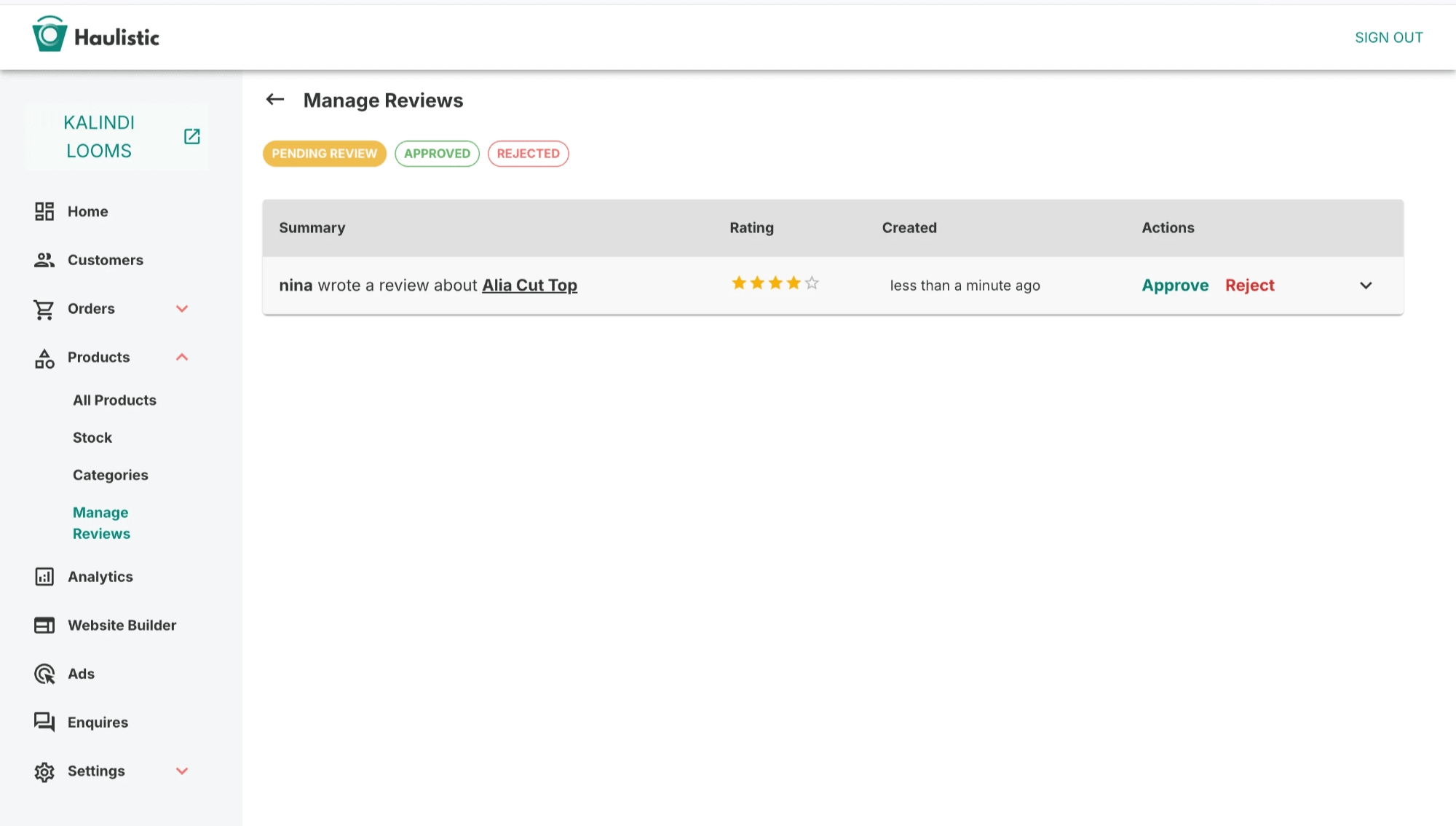Go to Stock menu item

click(92, 438)
